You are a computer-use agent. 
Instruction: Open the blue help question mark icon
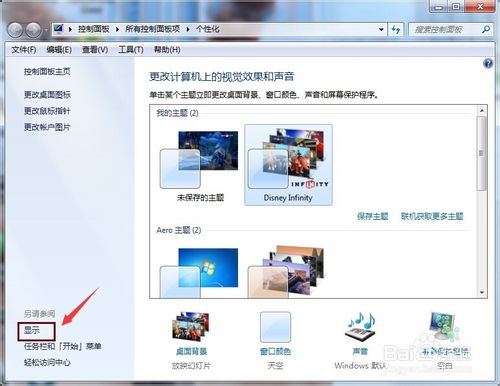[x=488, y=63]
